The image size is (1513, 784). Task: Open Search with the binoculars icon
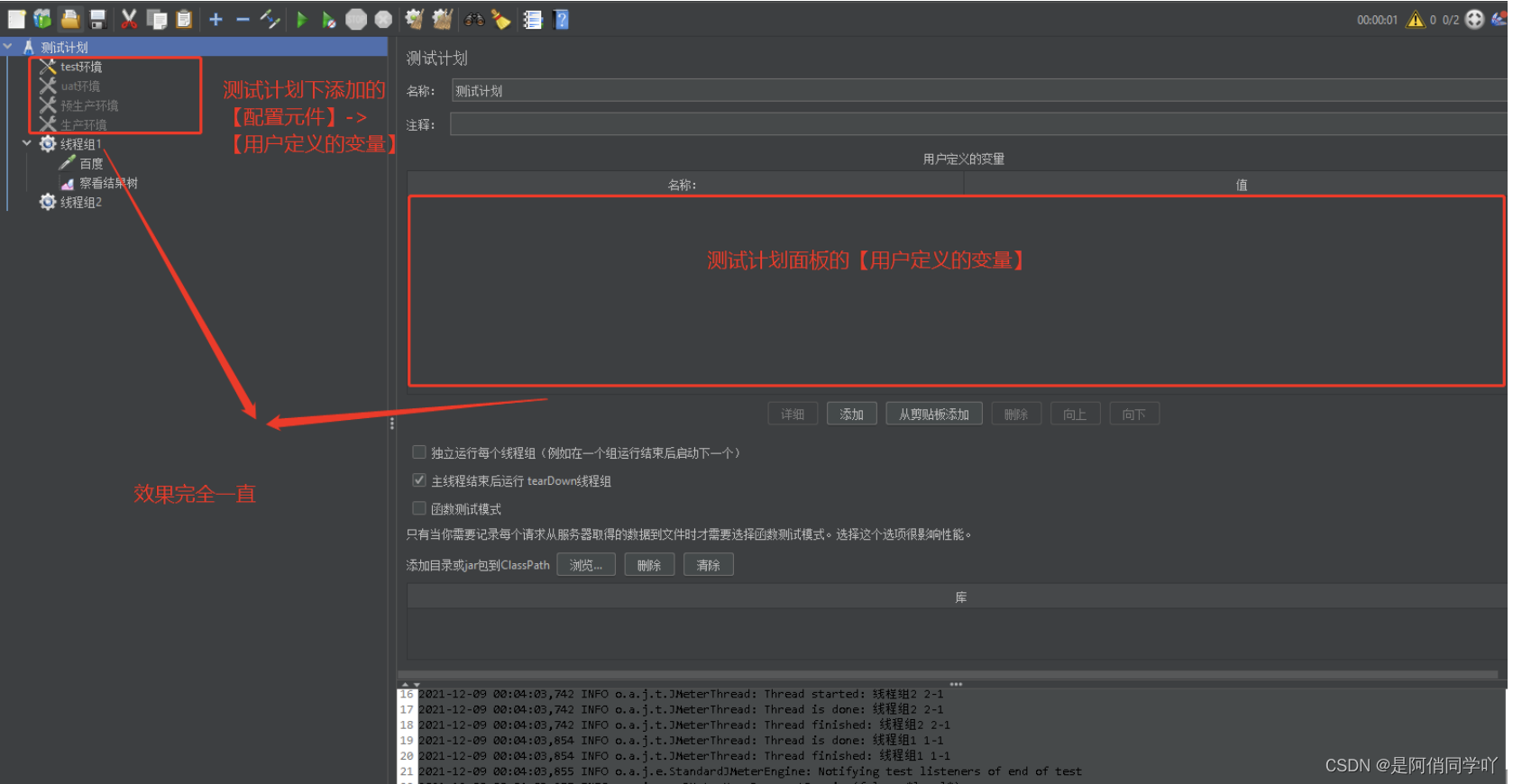pyautogui.click(x=474, y=19)
